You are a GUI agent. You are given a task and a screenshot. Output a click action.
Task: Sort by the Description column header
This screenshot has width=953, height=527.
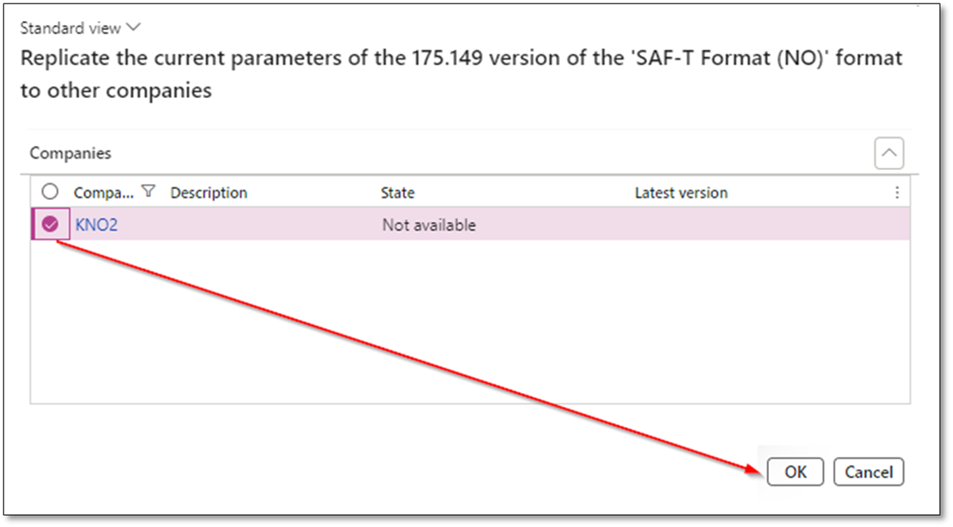[209, 192]
